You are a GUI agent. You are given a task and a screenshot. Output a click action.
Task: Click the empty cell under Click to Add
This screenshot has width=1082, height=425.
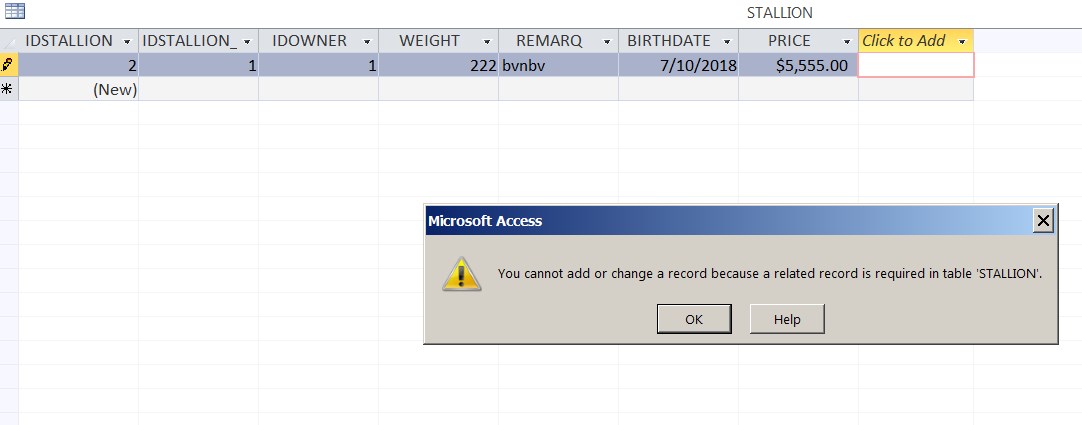[x=916, y=66]
